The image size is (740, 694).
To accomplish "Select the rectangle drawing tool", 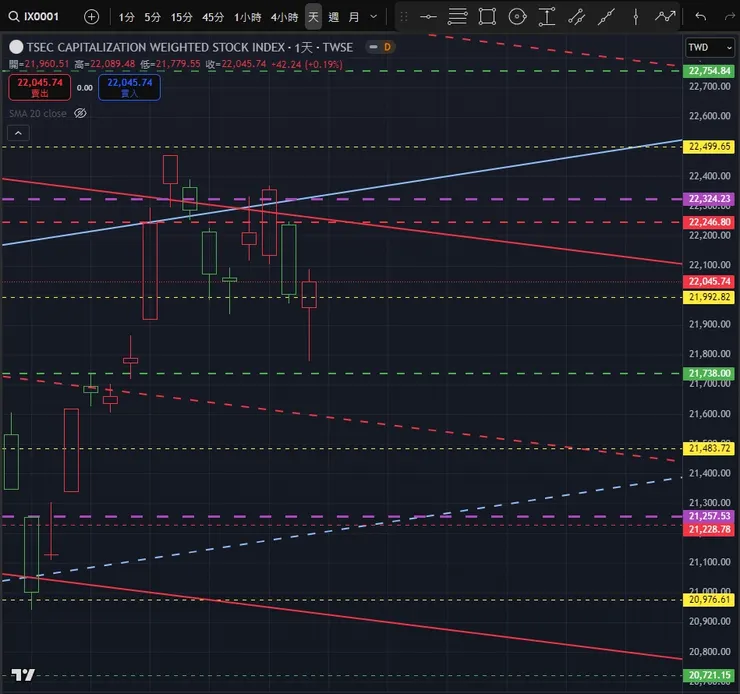I will pyautogui.click(x=487, y=17).
